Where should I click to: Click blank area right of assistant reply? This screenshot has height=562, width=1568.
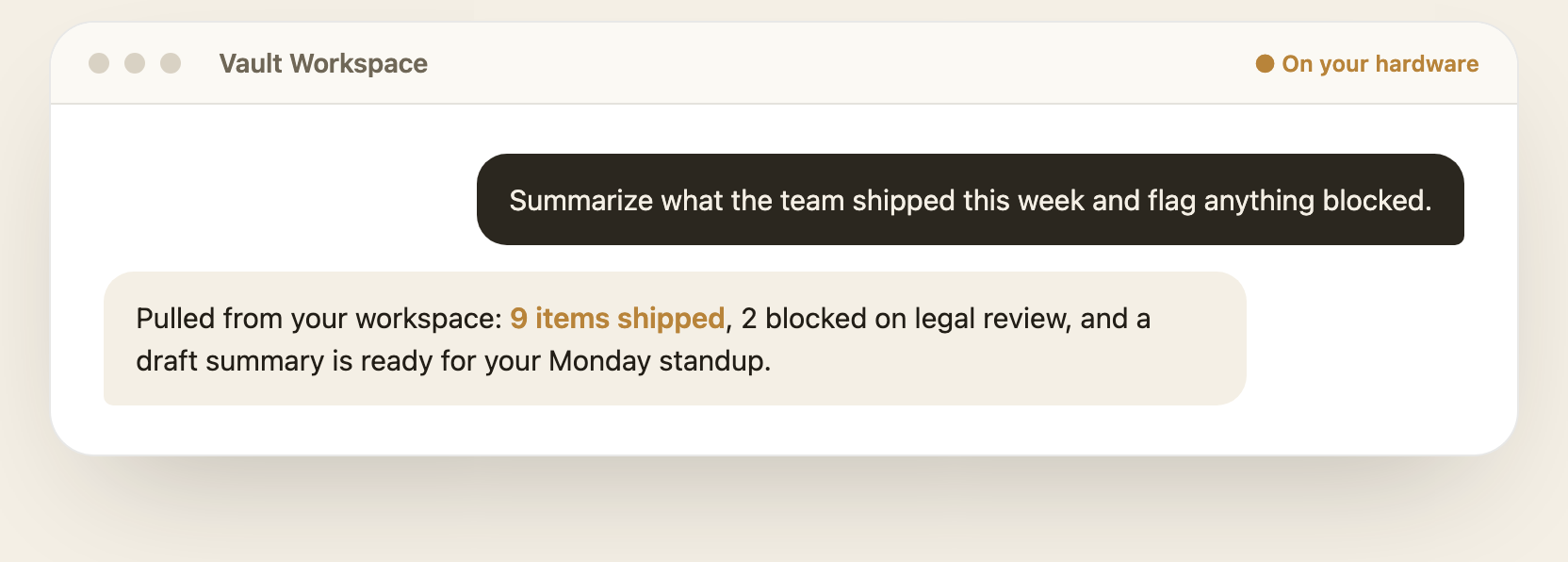[1376, 339]
